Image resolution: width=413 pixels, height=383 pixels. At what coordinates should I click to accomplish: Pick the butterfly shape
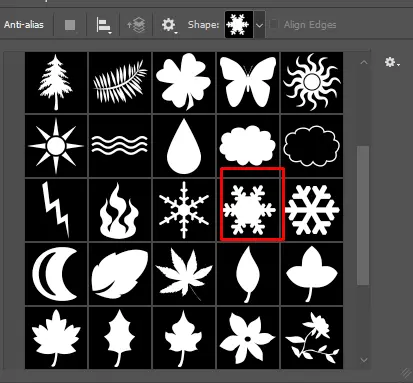(x=248, y=82)
